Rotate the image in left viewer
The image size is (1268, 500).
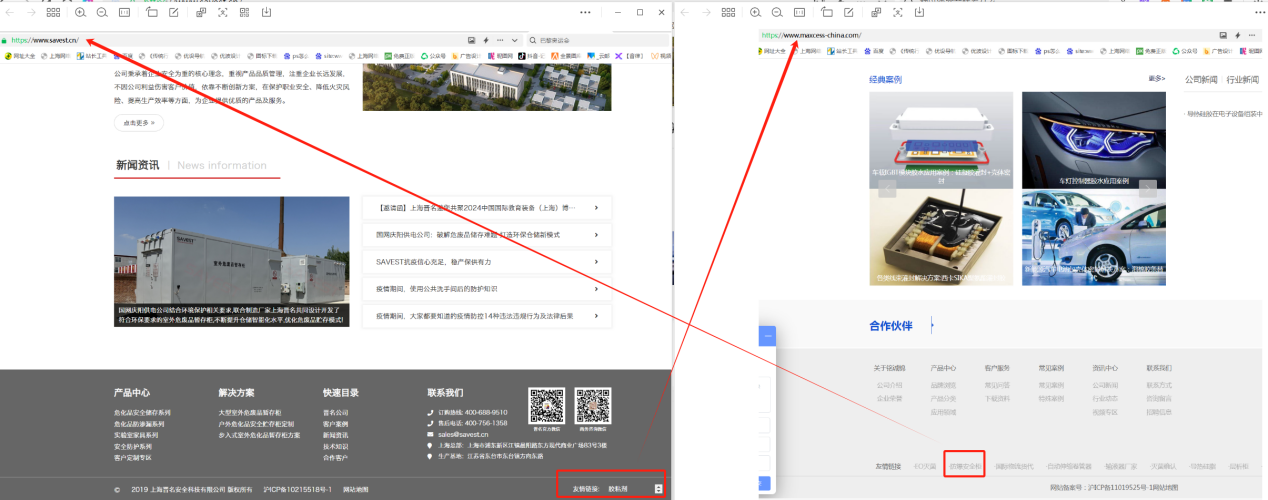[152, 12]
